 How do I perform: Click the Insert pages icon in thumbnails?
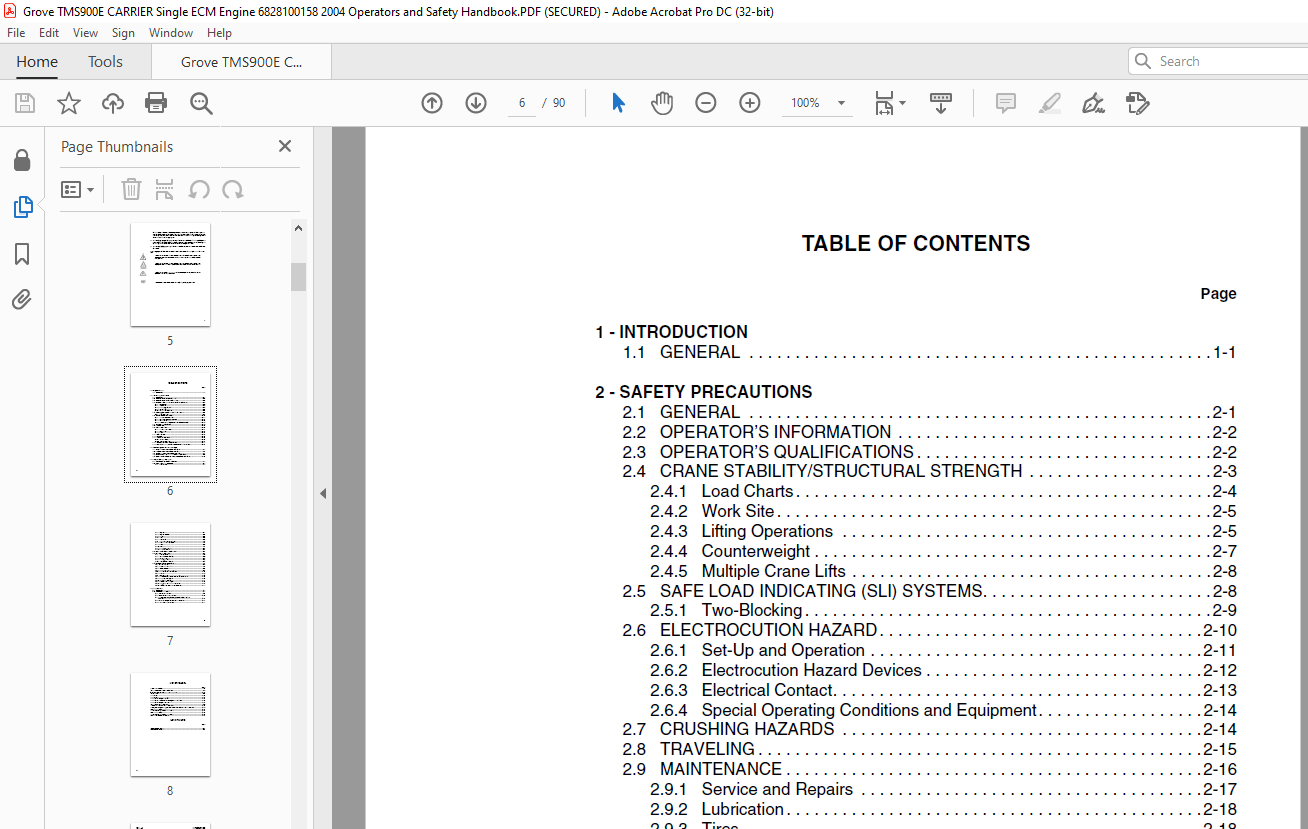pyautogui.click(x=165, y=190)
